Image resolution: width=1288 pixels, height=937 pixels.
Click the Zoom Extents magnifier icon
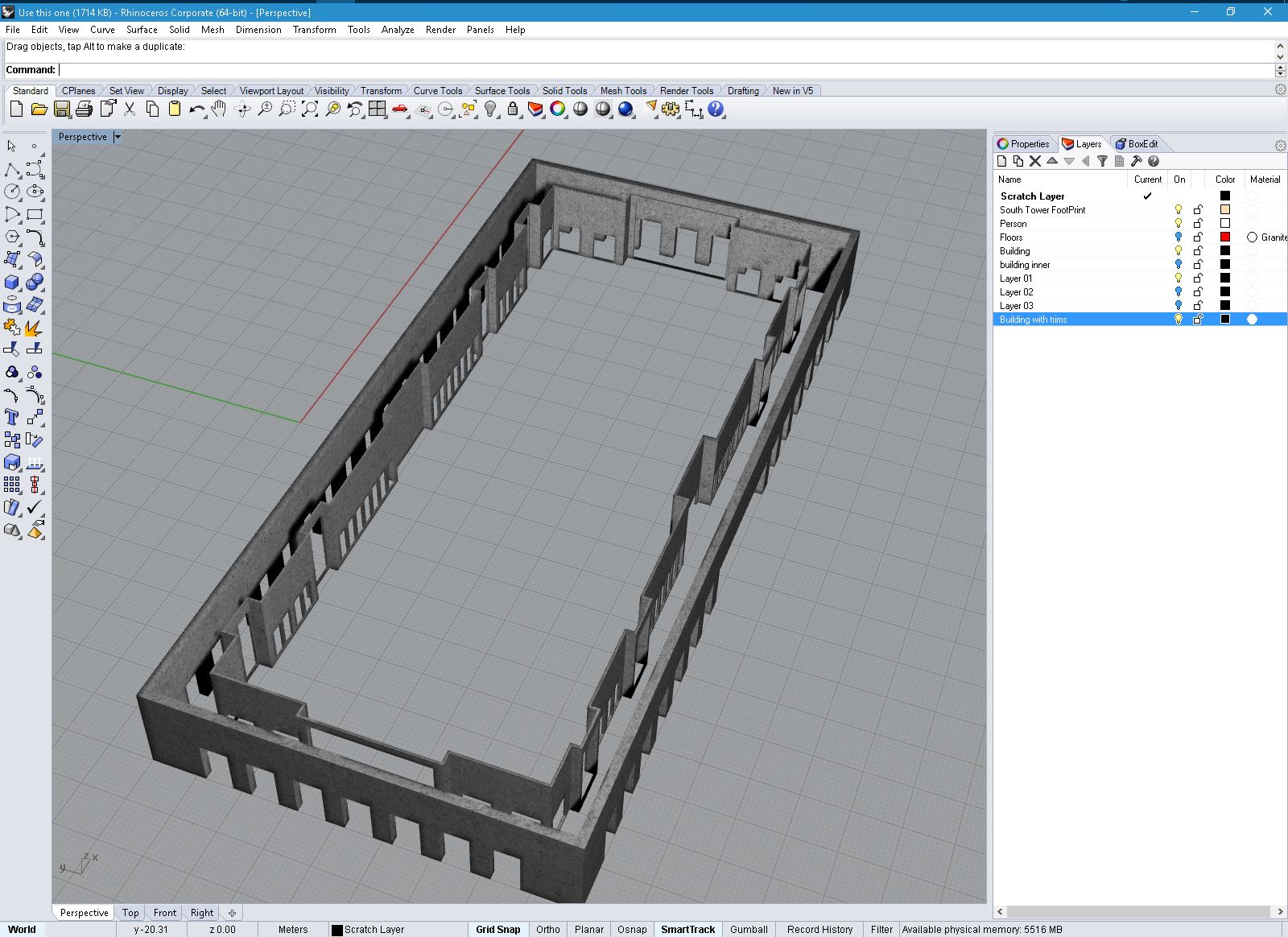click(x=309, y=109)
